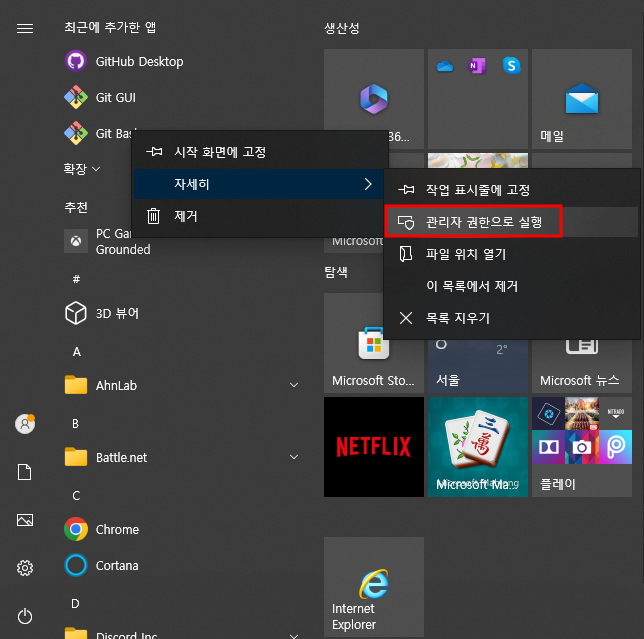Viewport: 644px width, 639px height.
Task: Open the Documents shortcut in the sidebar
Action: point(25,472)
